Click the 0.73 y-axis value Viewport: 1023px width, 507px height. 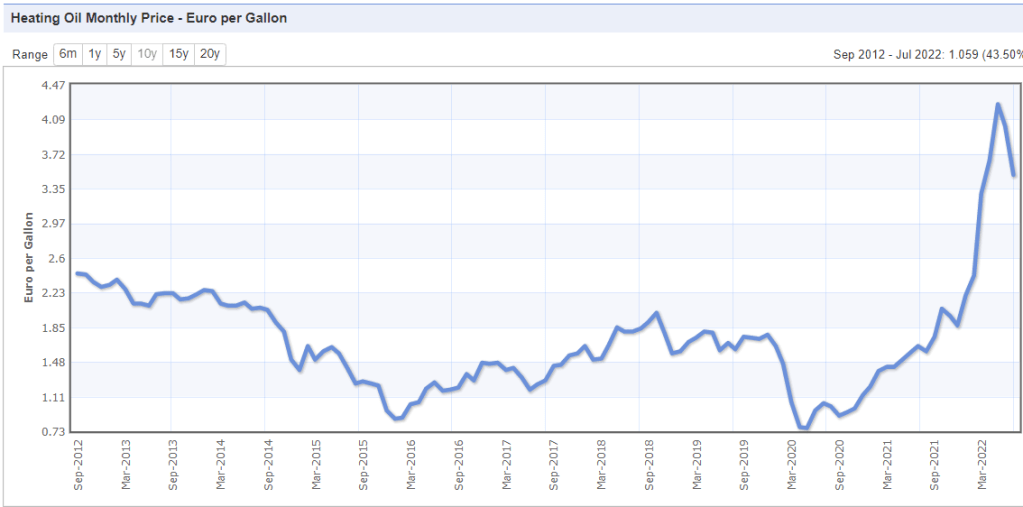click(53, 432)
